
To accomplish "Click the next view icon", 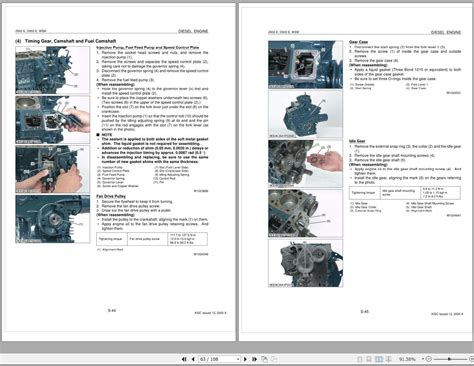I will [274, 359].
